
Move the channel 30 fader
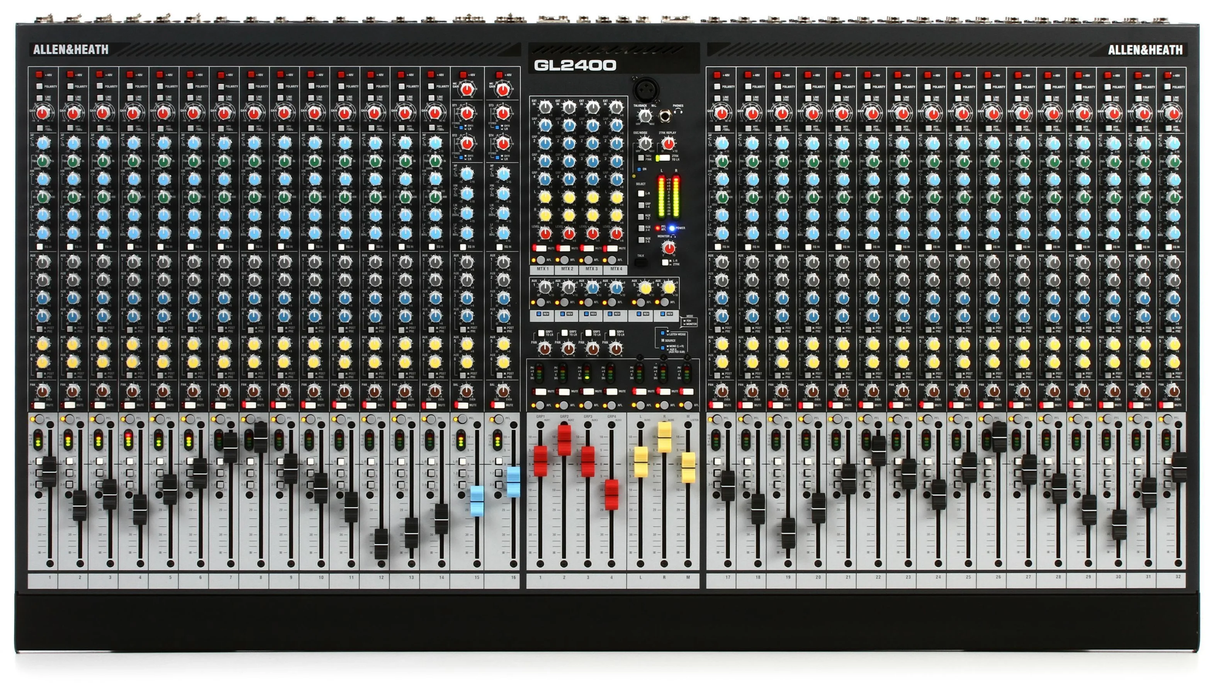(1119, 524)
